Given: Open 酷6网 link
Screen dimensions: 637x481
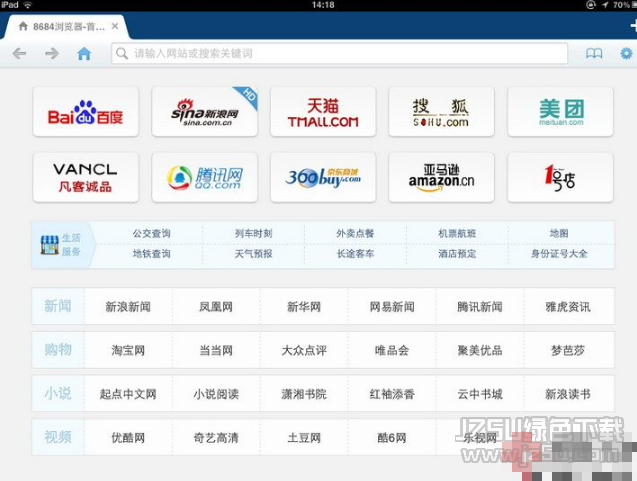Looking at the screenshot, I should 392,438.
